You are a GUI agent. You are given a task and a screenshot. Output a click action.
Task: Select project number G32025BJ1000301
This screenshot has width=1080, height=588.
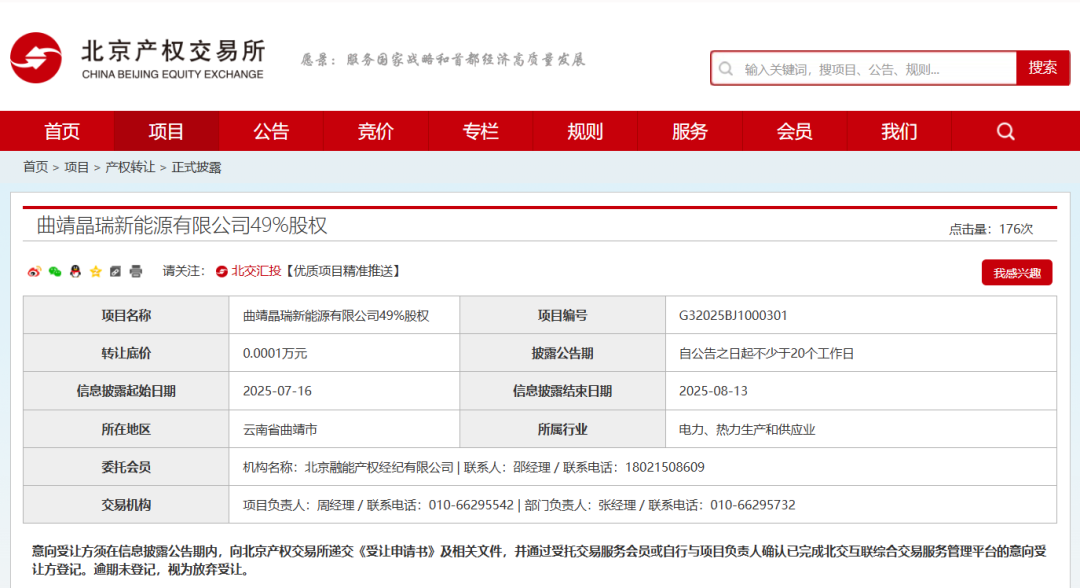click(733, 315)
